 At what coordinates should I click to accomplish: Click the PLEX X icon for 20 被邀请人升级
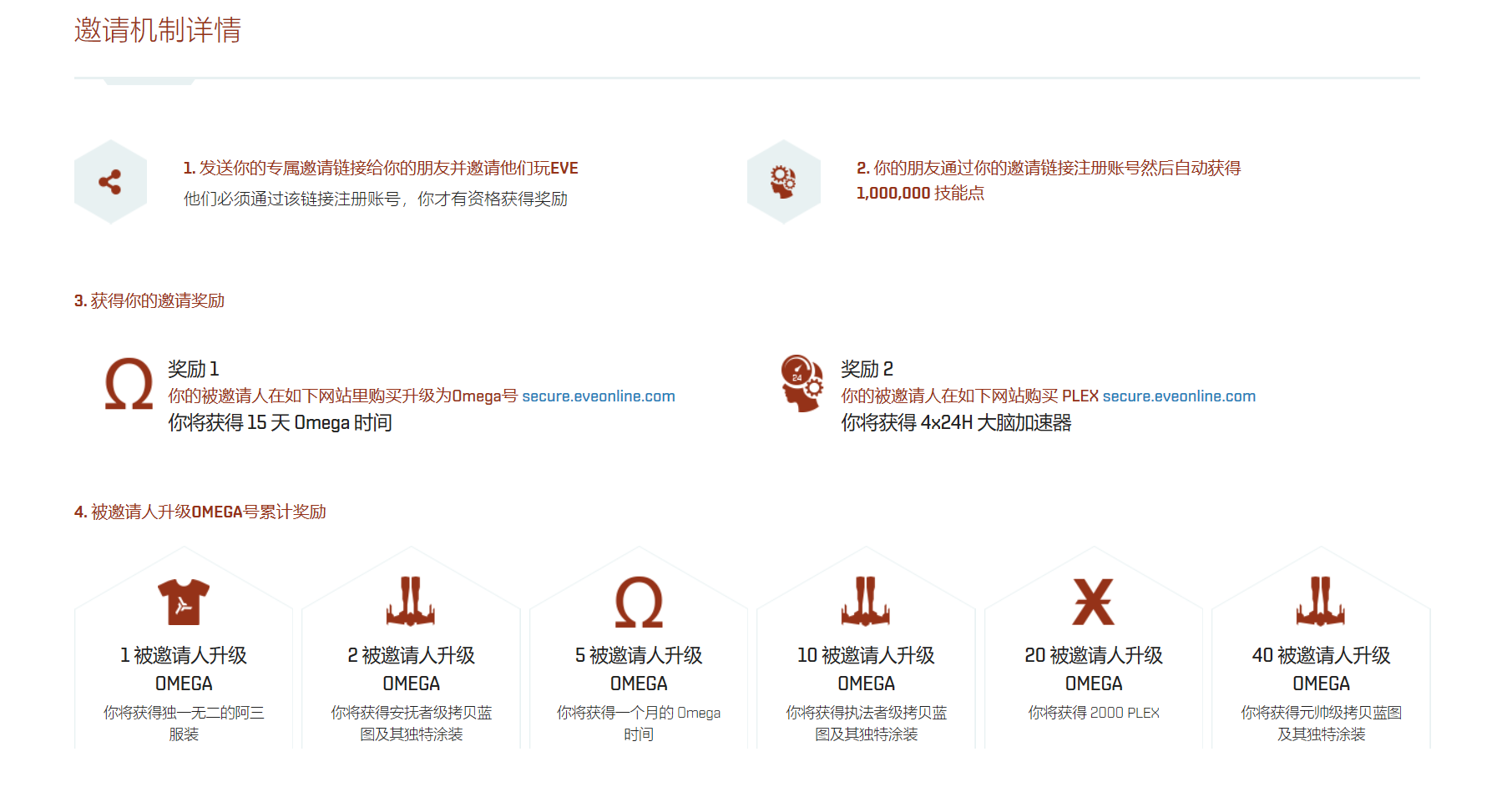point(1094,602)
